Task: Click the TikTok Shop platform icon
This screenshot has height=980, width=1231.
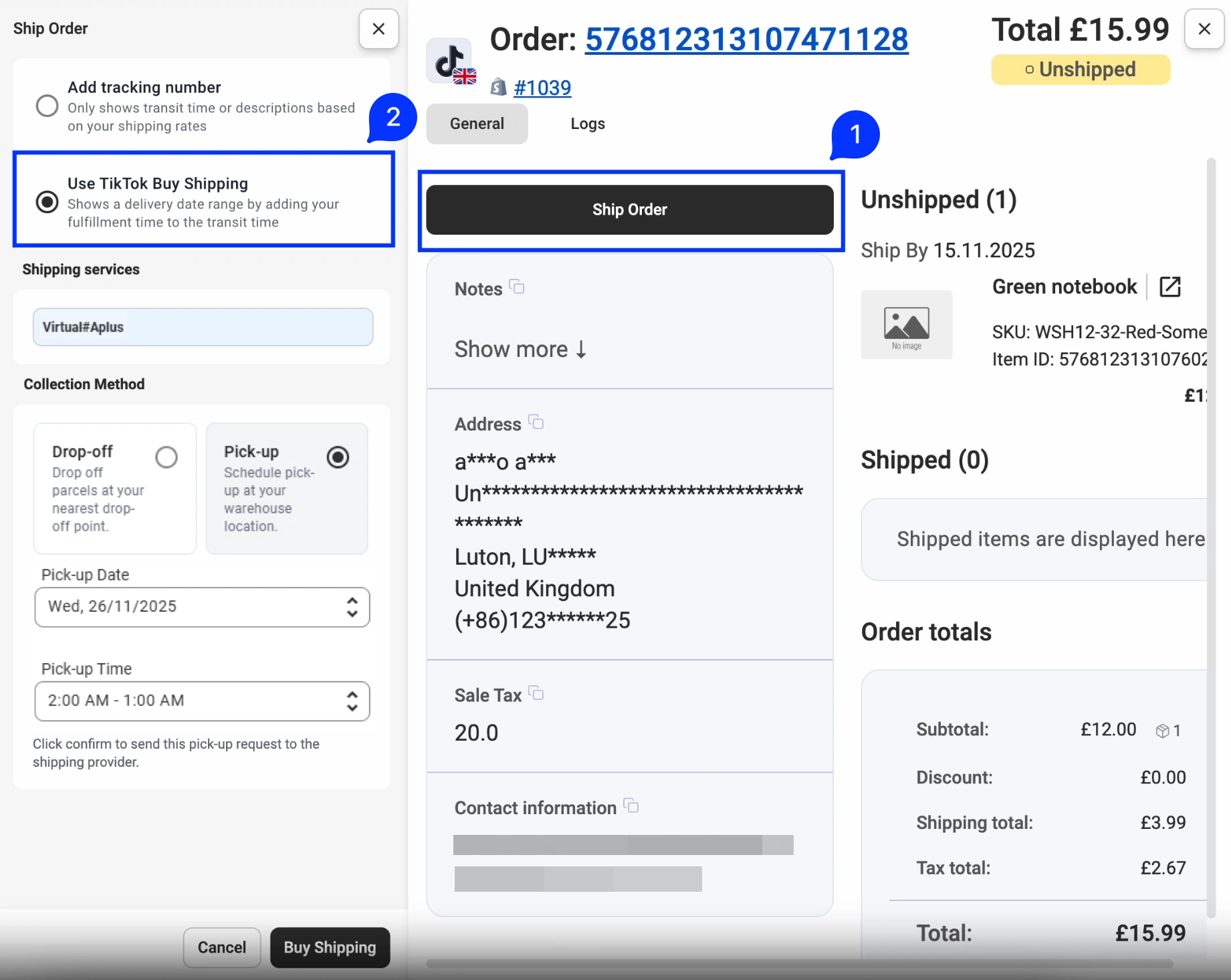Action: point(449,61)
